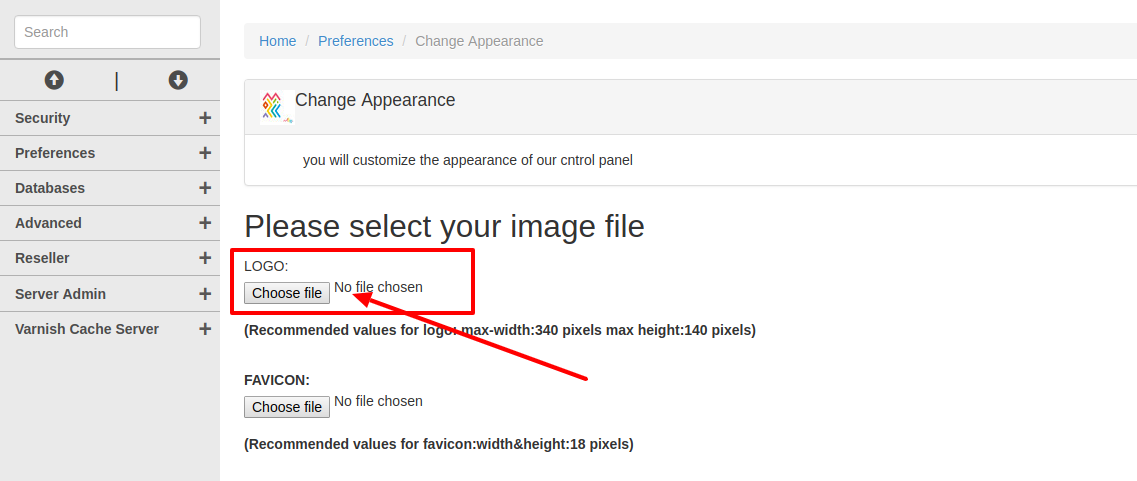
Task: Select the Server Admin sidebar item
Action: coord(60,294)
